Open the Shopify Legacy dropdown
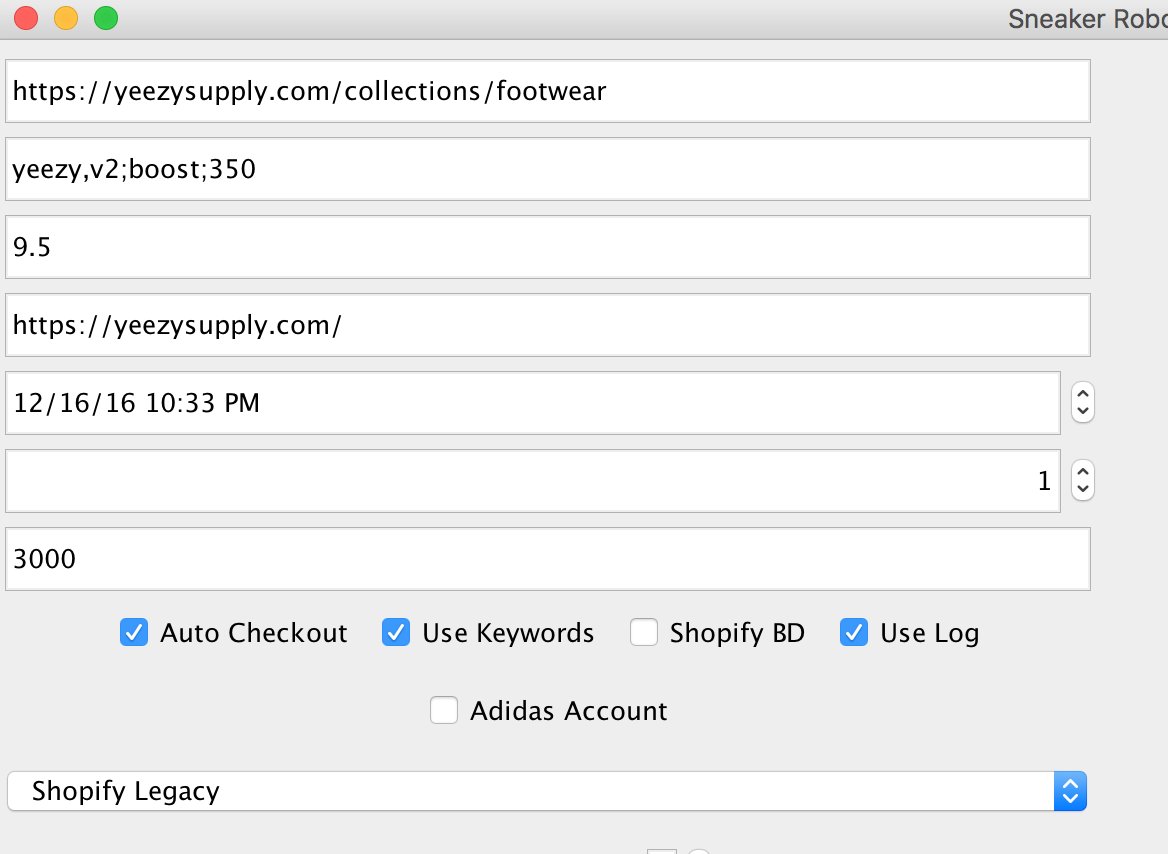 pos(547,791)
